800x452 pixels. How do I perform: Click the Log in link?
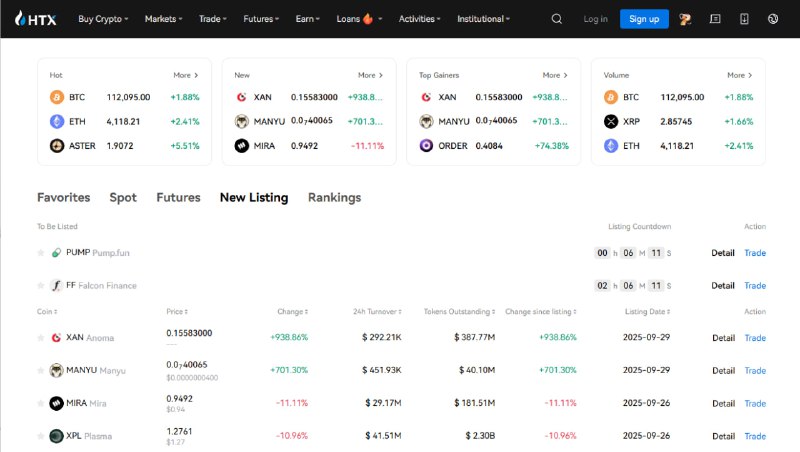click(595, 19)
